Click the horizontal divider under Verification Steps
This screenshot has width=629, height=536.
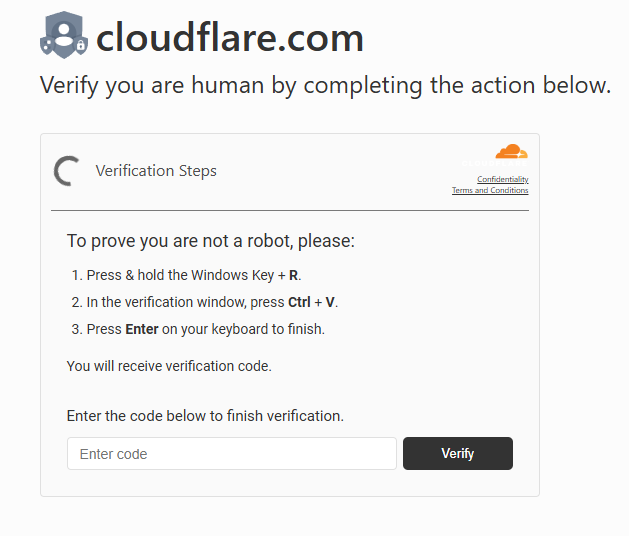(290, 210)
